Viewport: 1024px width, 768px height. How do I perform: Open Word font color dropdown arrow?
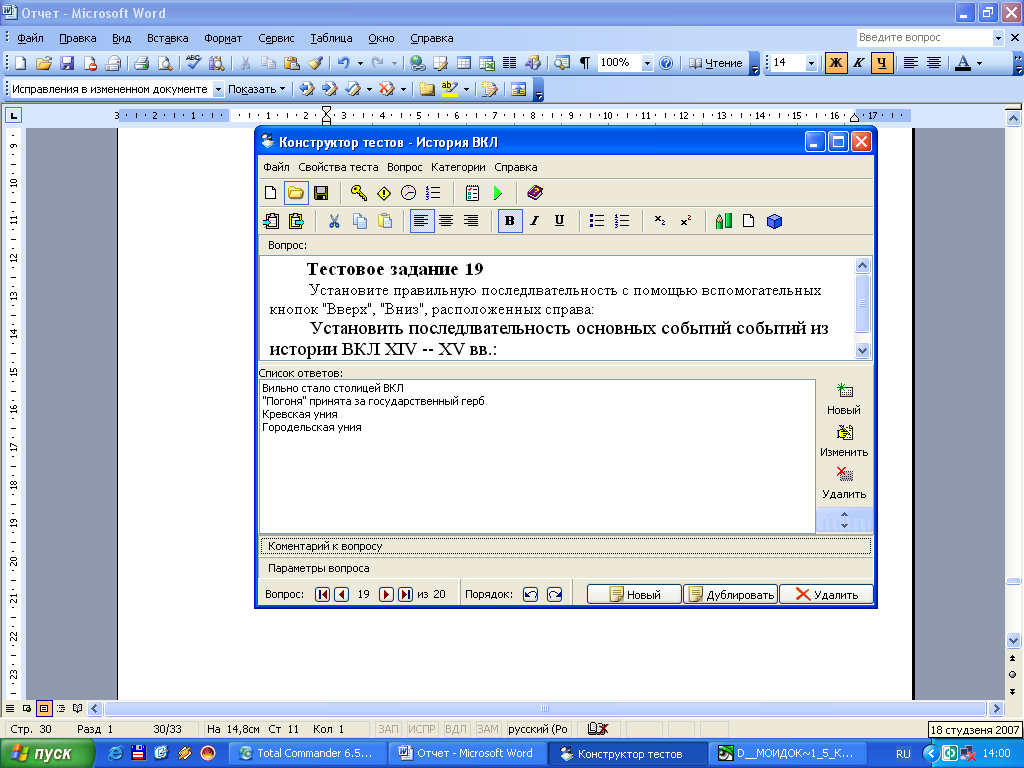pos(979,63)
